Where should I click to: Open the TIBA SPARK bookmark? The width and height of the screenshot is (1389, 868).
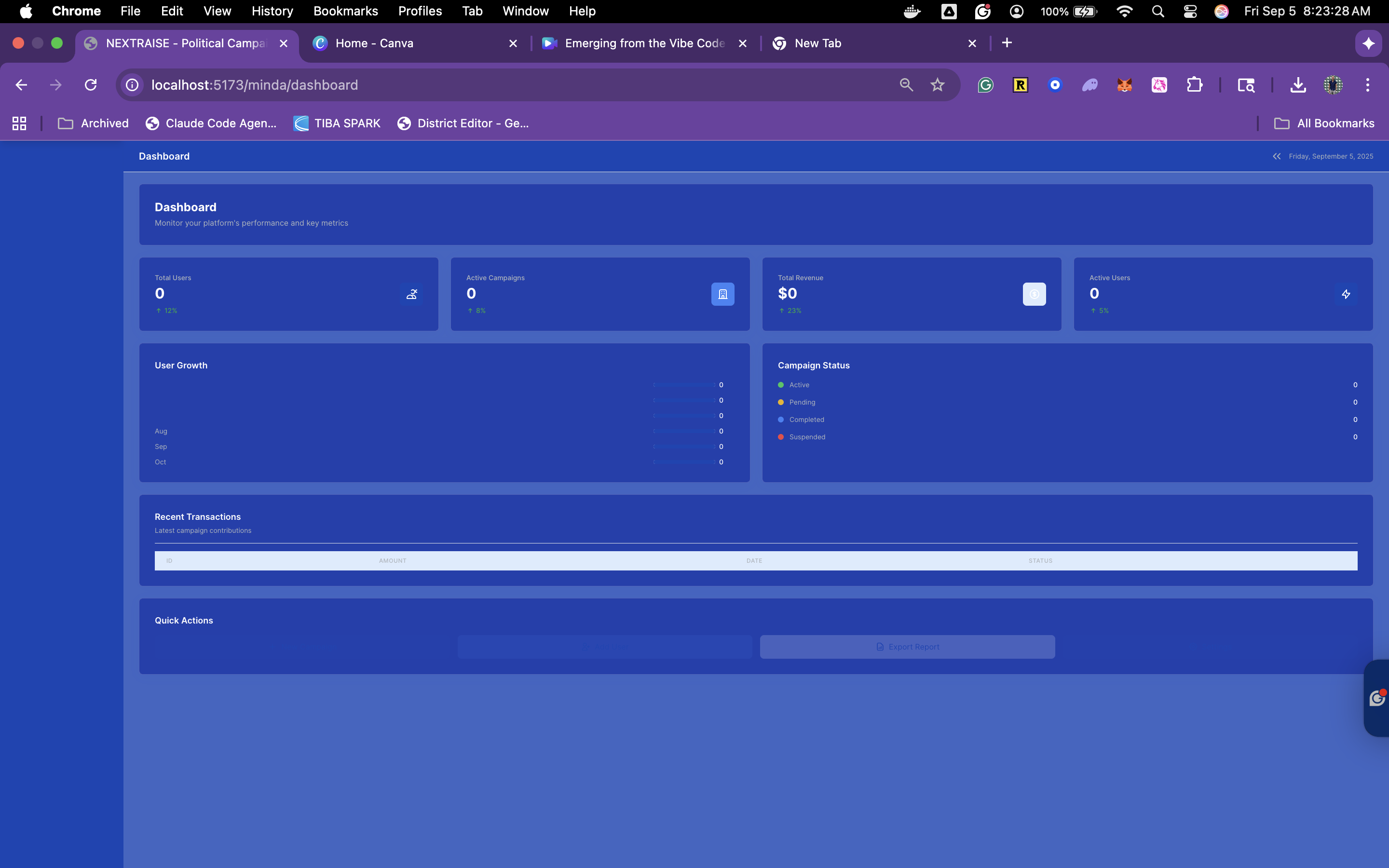pos(338,123)
